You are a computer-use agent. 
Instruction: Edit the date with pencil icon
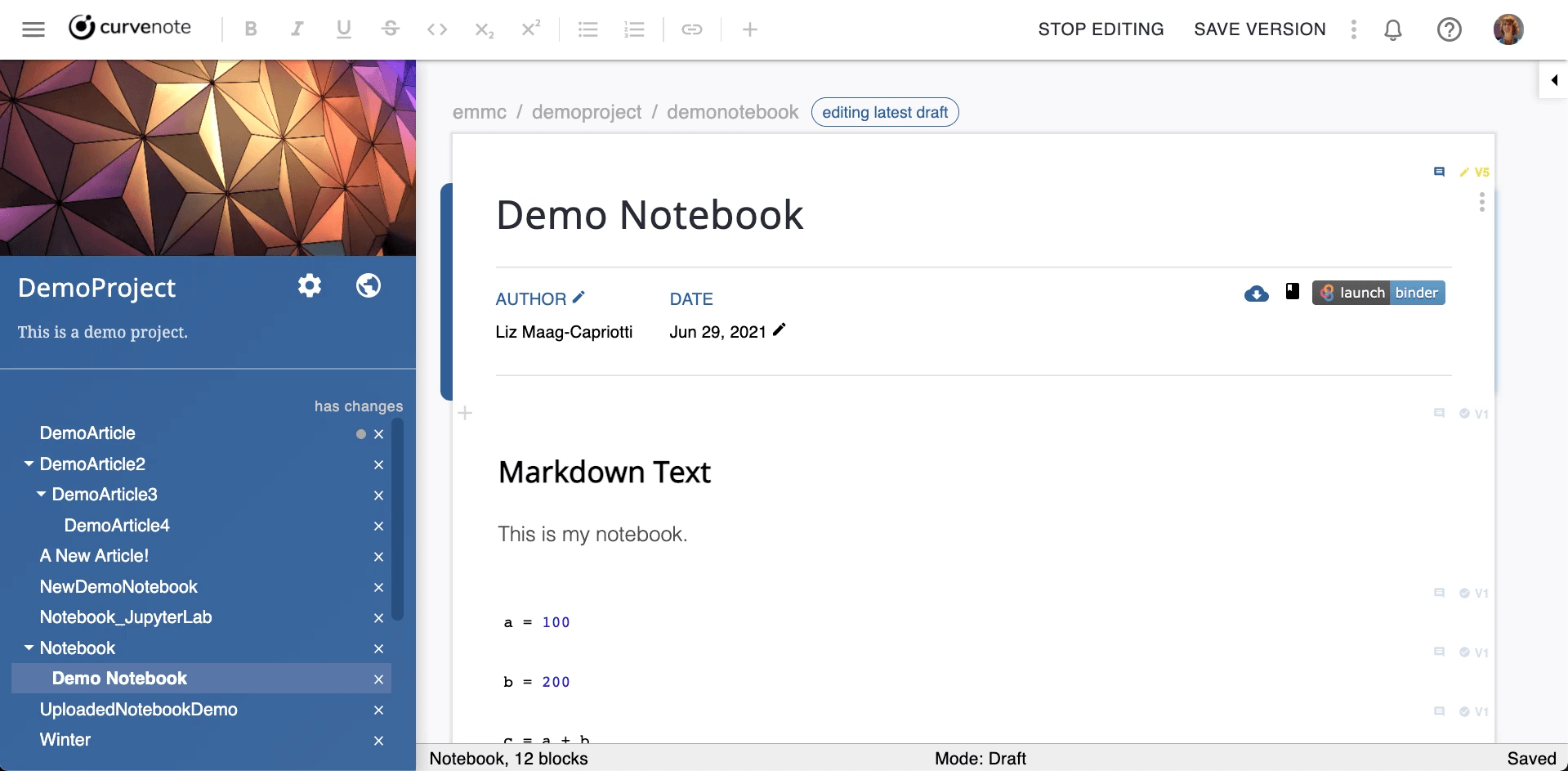(780, 329)
